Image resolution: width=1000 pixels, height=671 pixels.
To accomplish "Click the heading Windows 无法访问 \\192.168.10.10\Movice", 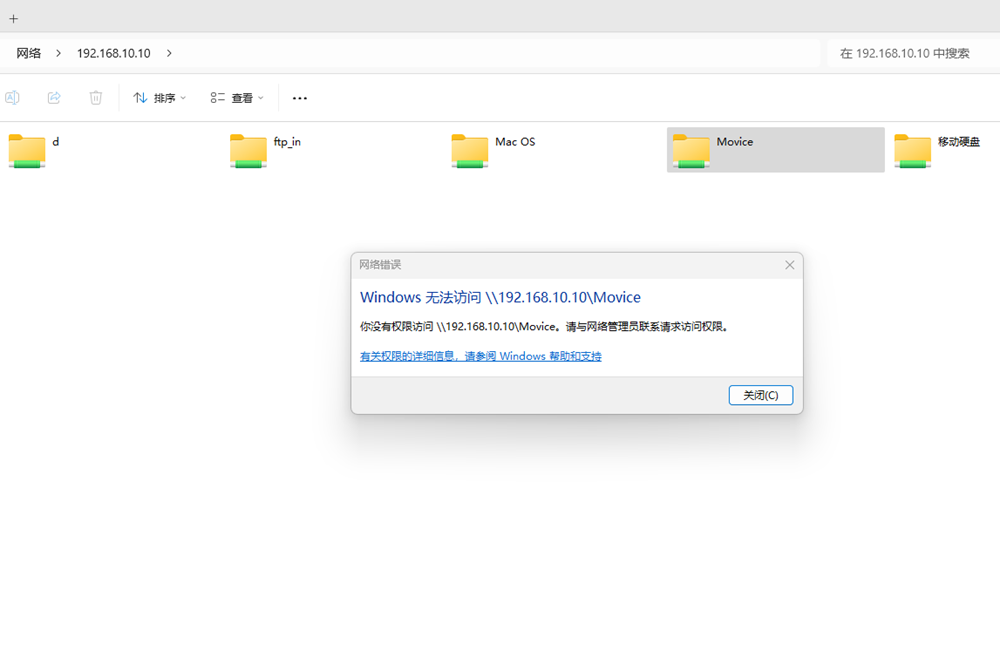I will coord(500,297).
